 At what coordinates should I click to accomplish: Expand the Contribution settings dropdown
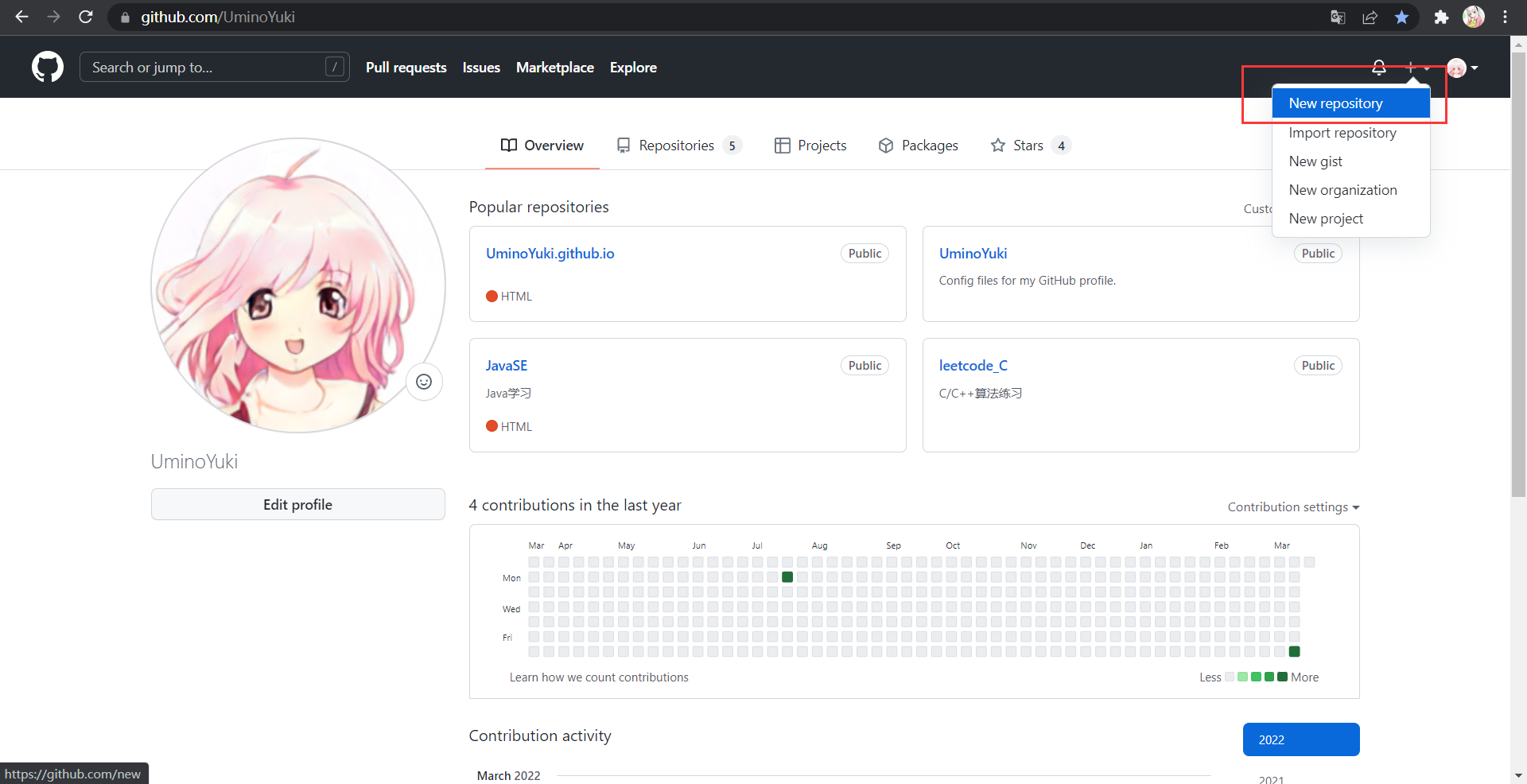(x=1293, y=507)
